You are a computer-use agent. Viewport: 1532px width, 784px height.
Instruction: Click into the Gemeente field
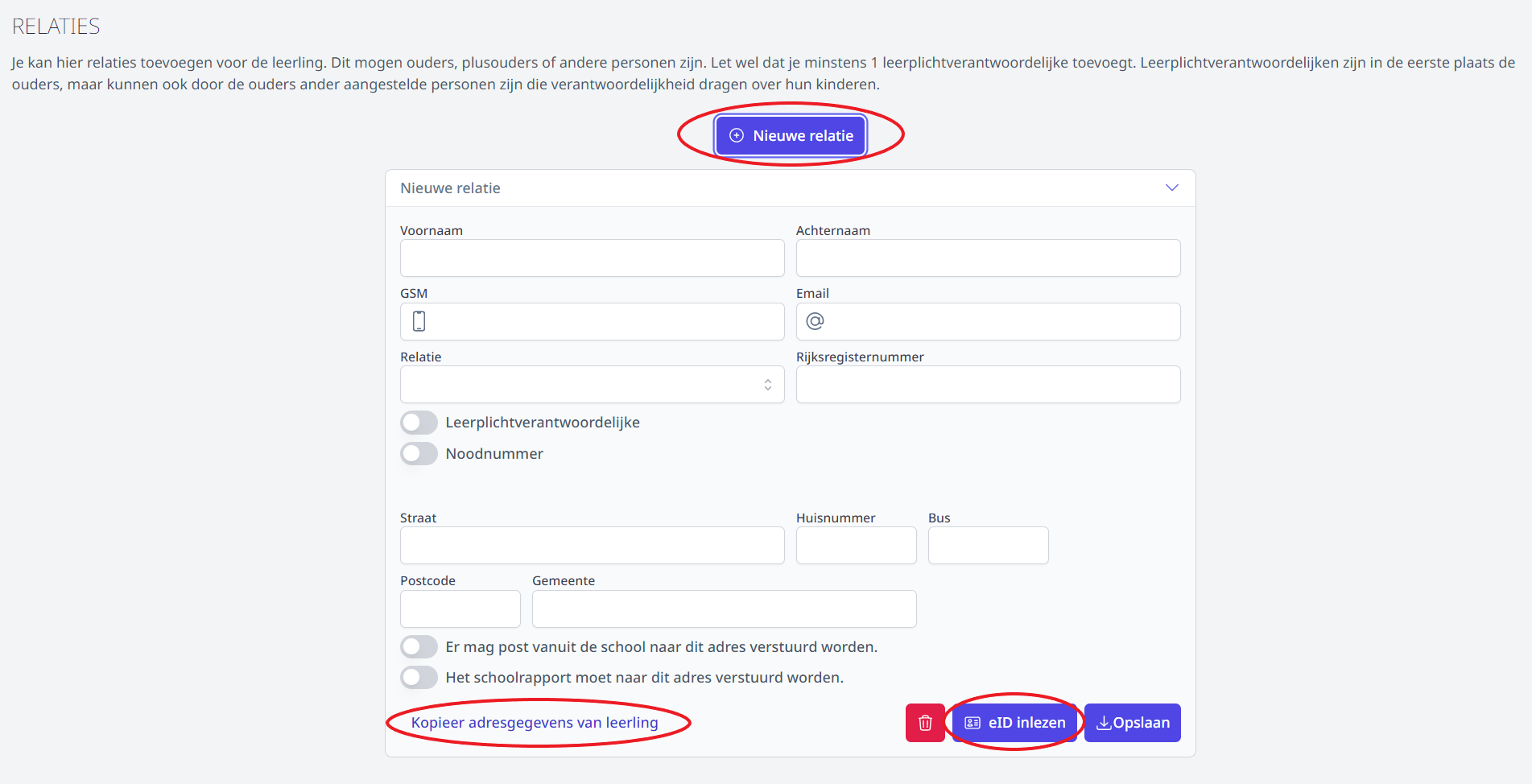point(725,609)
